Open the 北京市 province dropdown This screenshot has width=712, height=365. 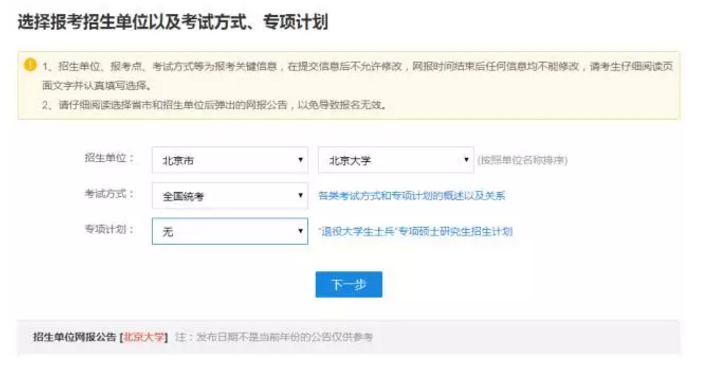(x=230, y=160)
